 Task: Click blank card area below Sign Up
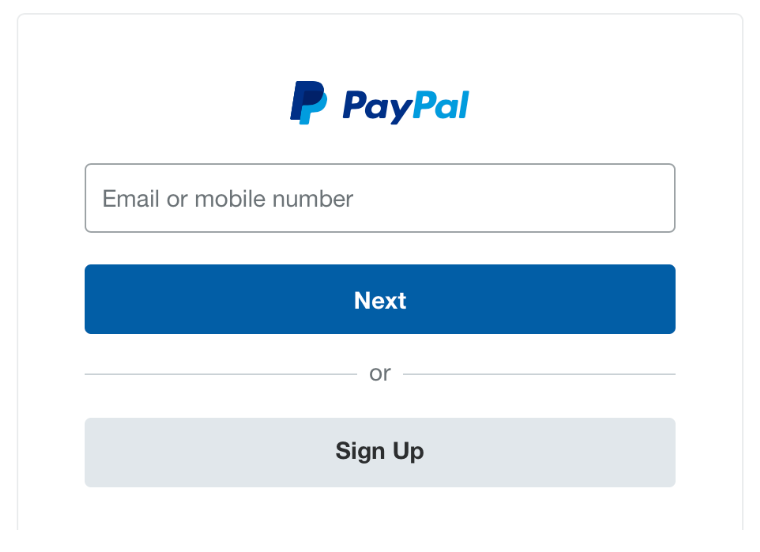coord(380,509)
